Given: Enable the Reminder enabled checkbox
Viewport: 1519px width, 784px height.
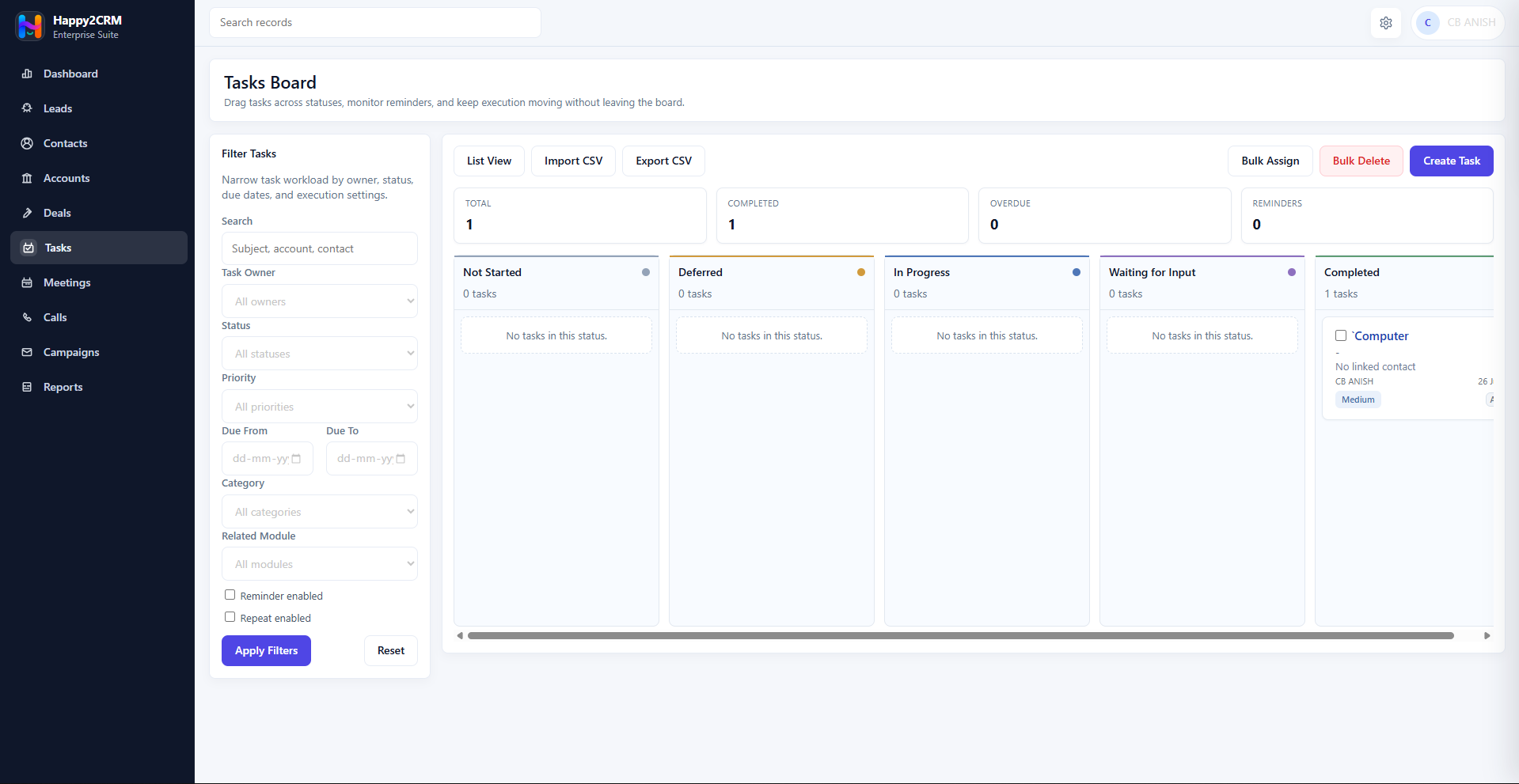Looking at the screenshot, I should click(x=230, y=595).
